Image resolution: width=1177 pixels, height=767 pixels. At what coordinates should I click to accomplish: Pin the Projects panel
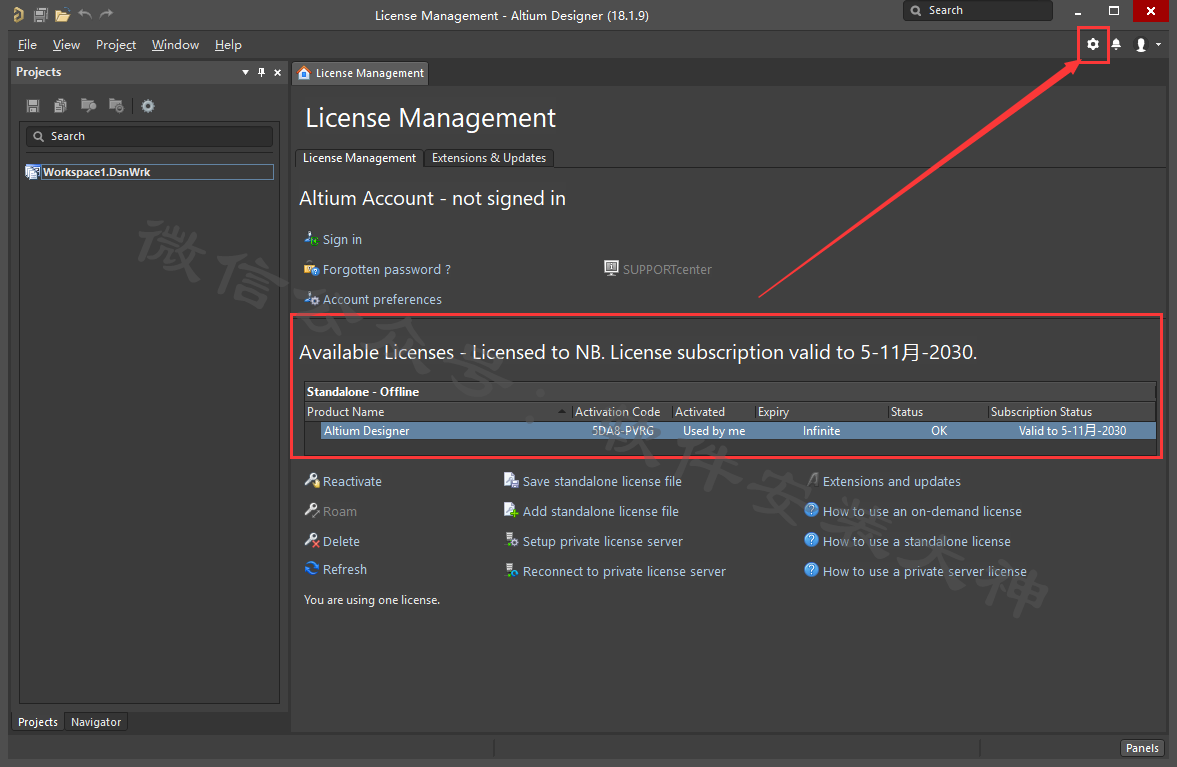click(261, 73)
